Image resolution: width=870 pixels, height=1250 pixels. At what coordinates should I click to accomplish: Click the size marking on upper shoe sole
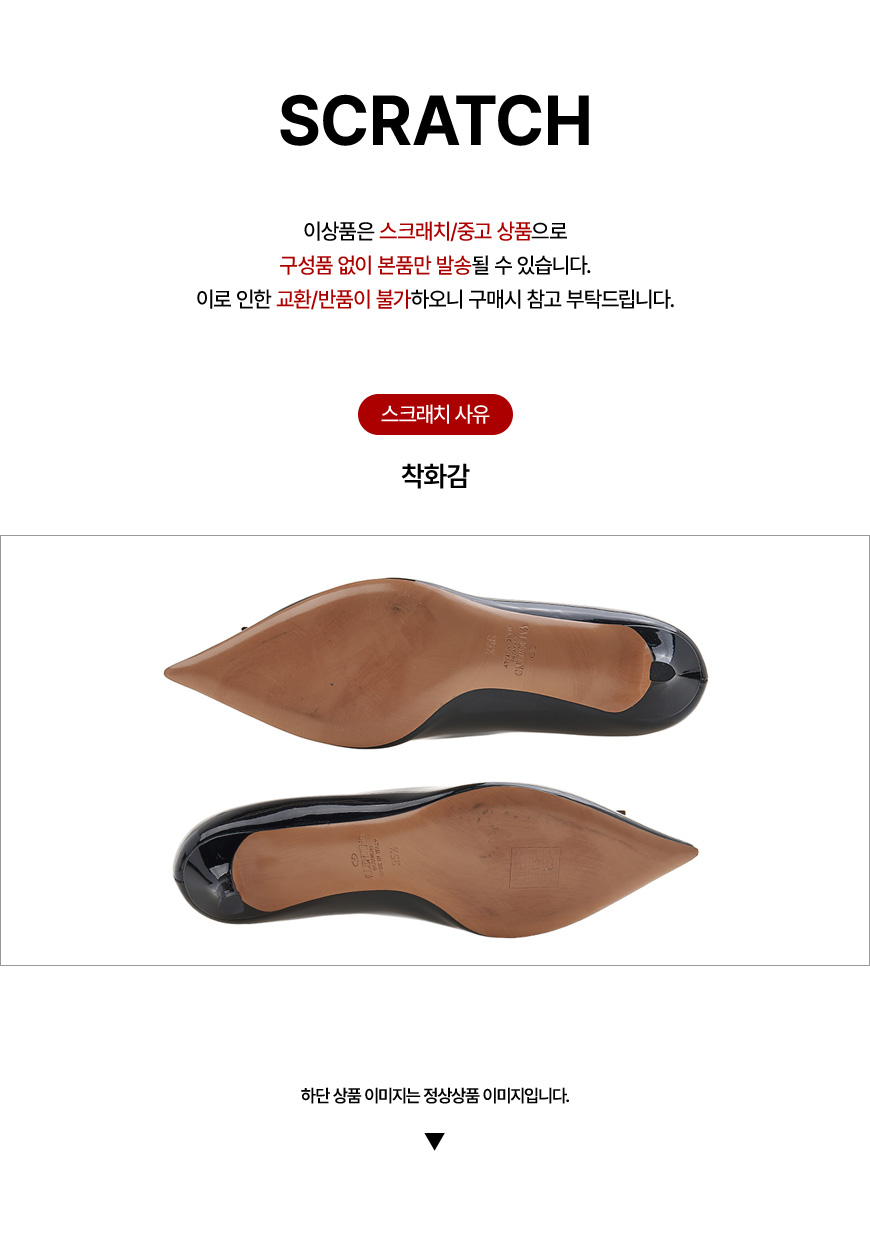tap(490, 644)
